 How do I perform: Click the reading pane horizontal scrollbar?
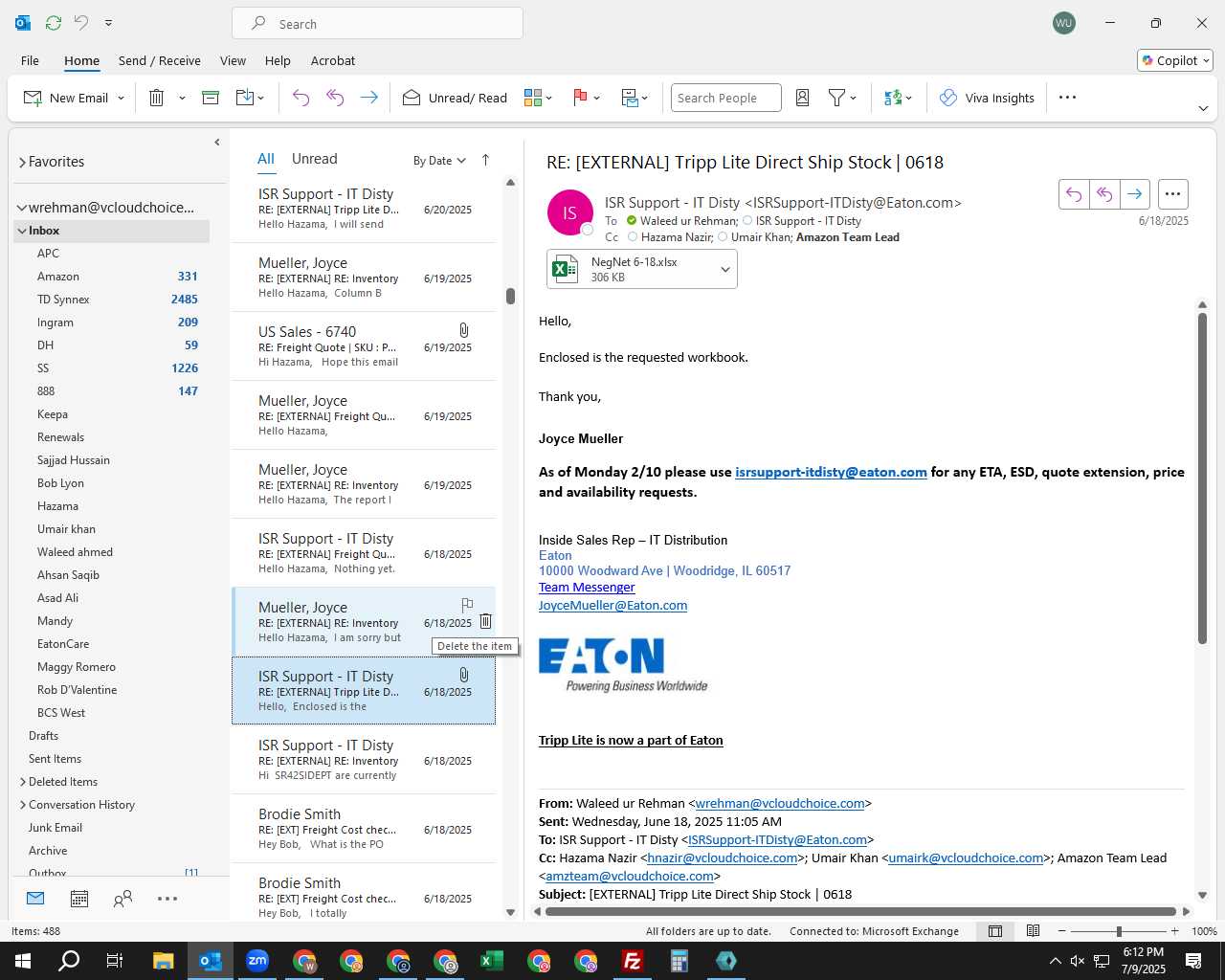click(x=860, y=911)
